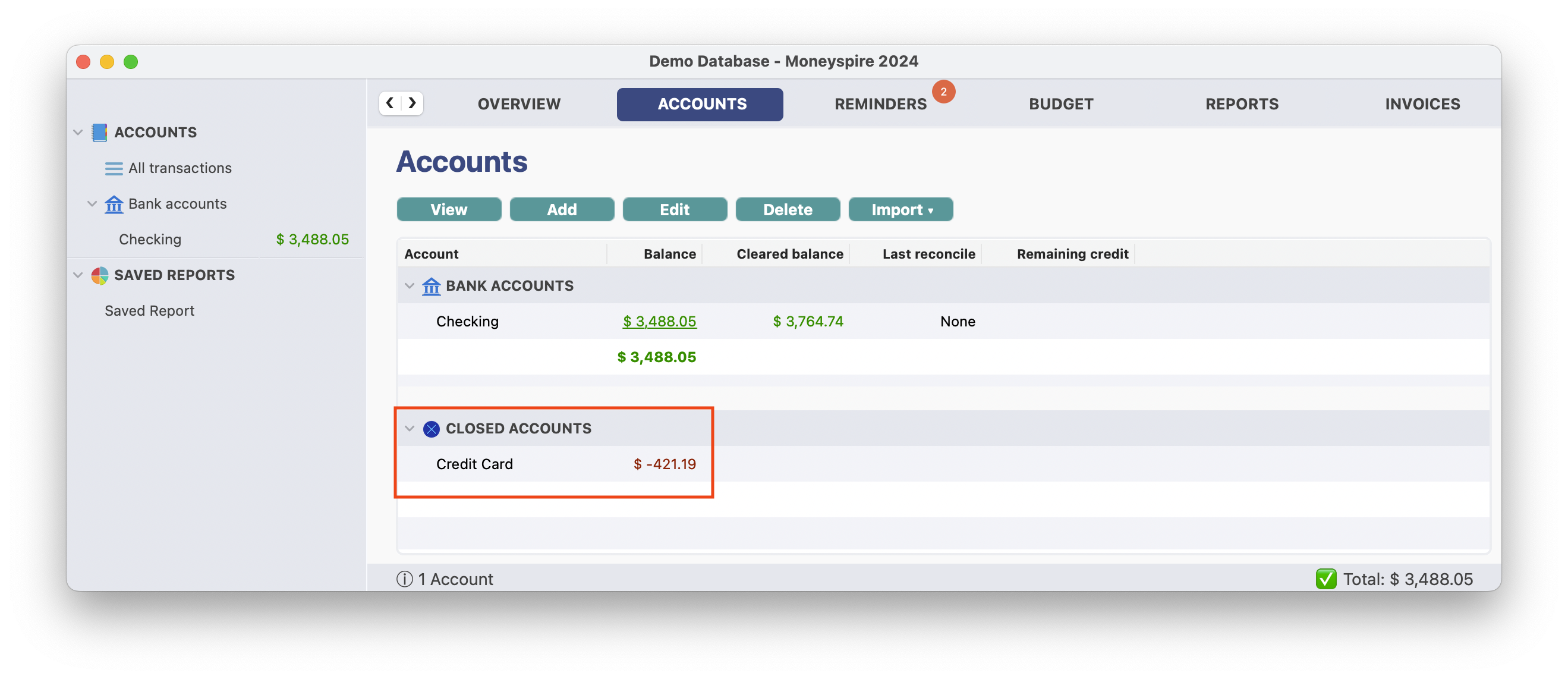The width and height of the screenshot is (1568, 679).
Task: Click the Saved Reports pie chart icon
Action: tap(100, 275)
